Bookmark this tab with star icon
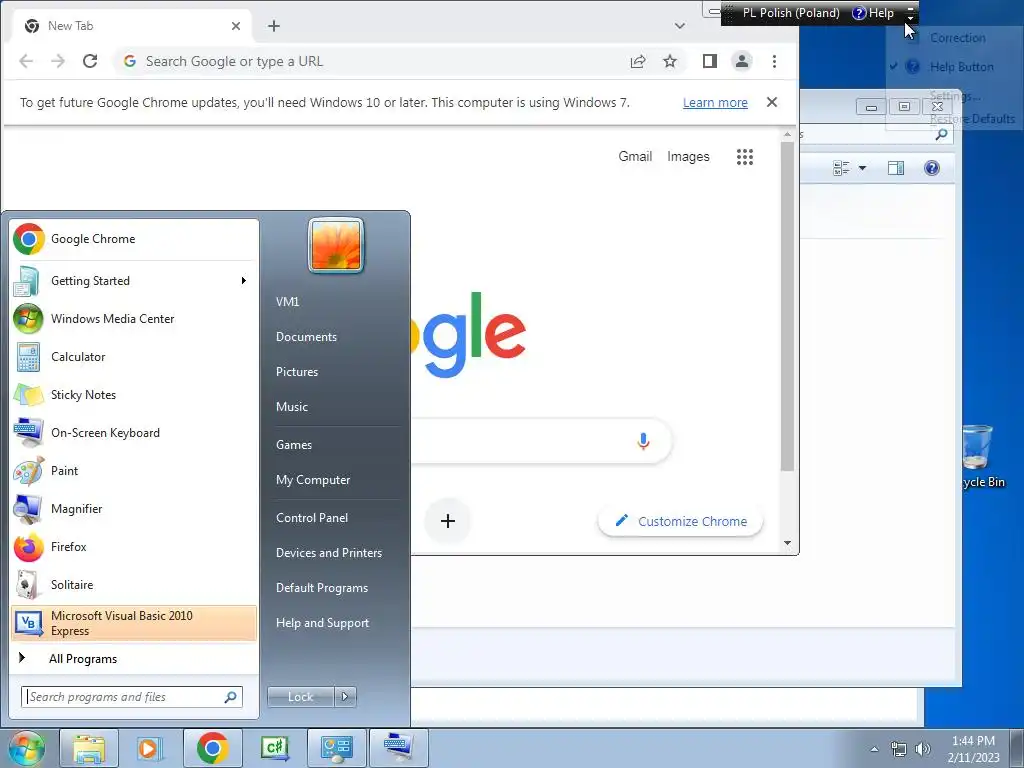 [x=670, y=61]
